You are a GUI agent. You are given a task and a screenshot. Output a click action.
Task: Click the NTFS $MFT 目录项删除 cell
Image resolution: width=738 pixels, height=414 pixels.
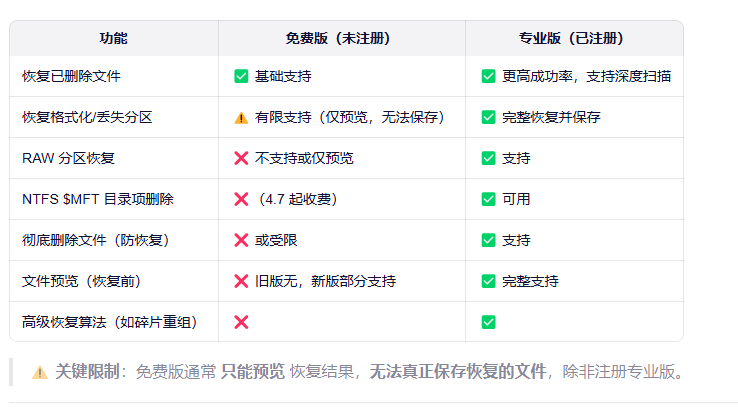click(x=98, y=199)
